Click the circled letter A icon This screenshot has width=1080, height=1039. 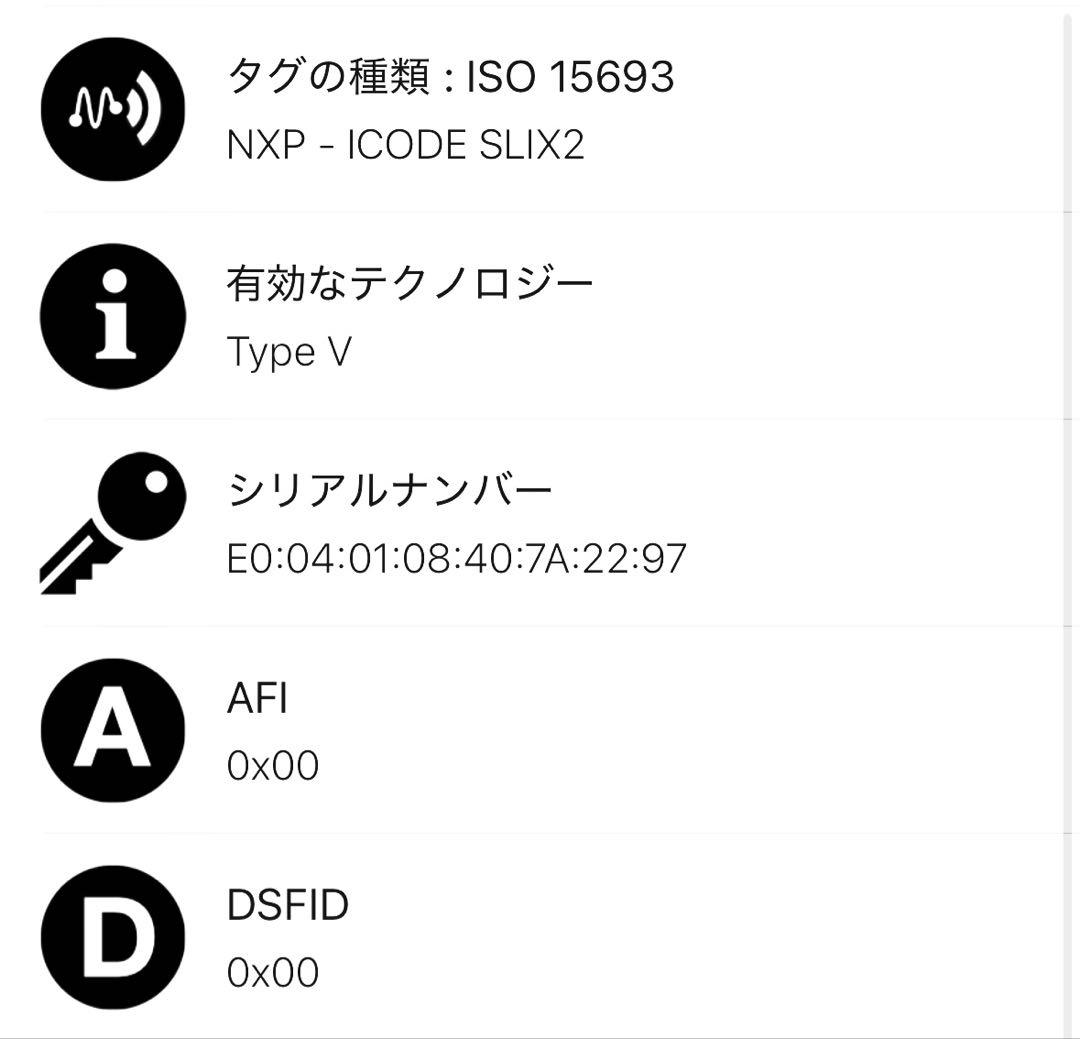coord(112,730)
